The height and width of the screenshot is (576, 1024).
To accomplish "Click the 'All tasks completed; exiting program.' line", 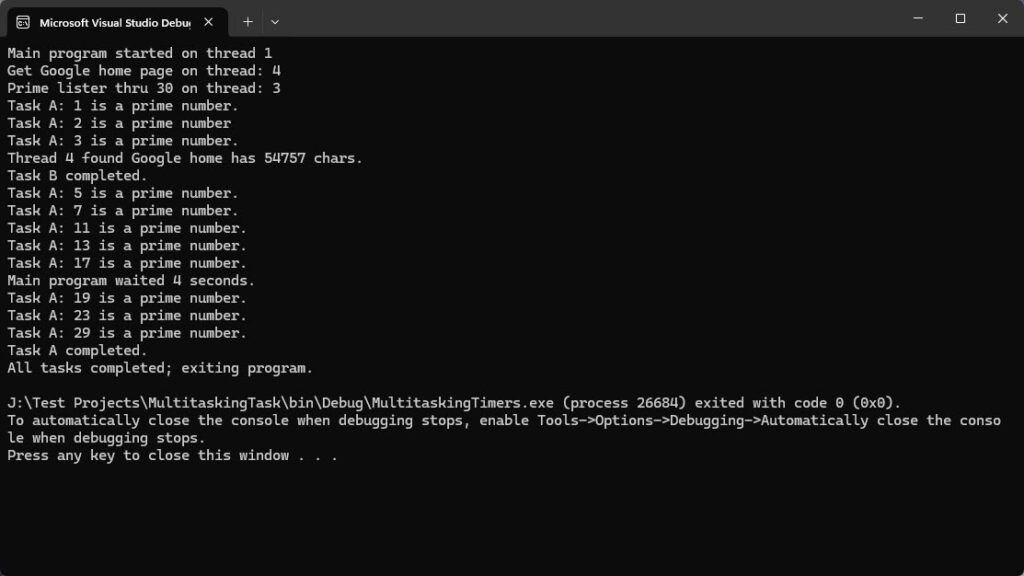I will coord(160,368).
